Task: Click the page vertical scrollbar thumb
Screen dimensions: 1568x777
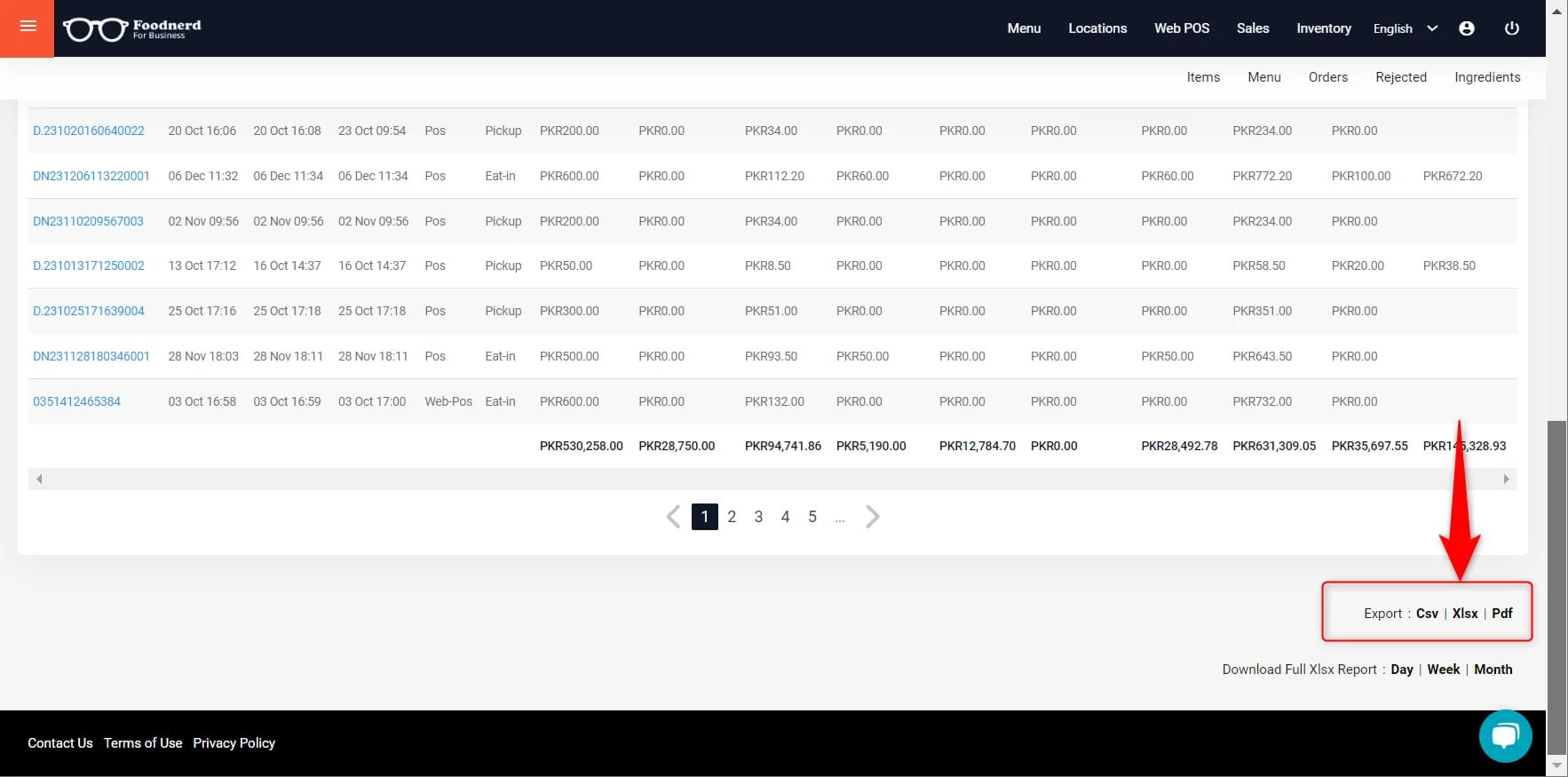Action: point(1556,586)
